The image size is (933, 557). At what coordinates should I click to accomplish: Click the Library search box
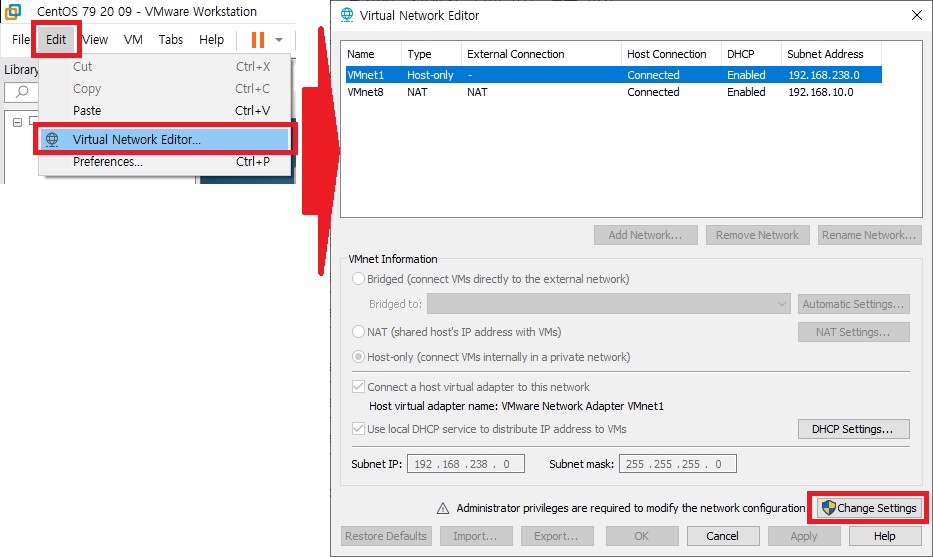(21, 92)
